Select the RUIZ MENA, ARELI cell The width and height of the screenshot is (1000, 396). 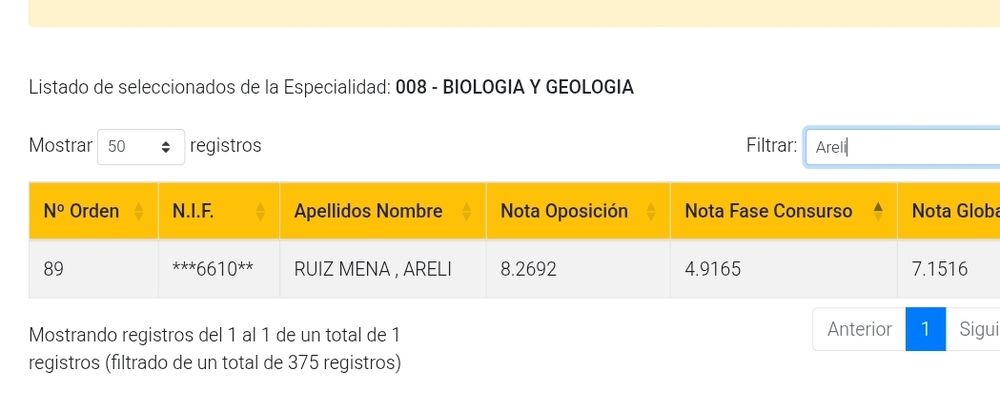click(383, 269)
